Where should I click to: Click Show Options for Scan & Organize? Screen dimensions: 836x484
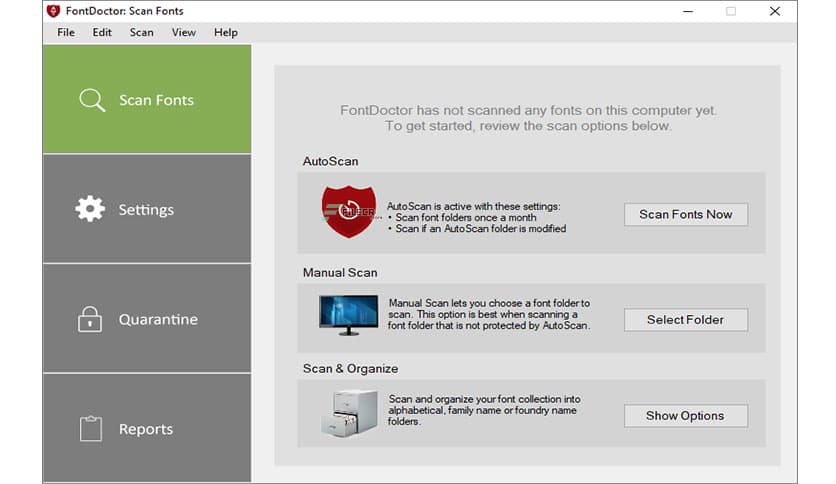686,416
